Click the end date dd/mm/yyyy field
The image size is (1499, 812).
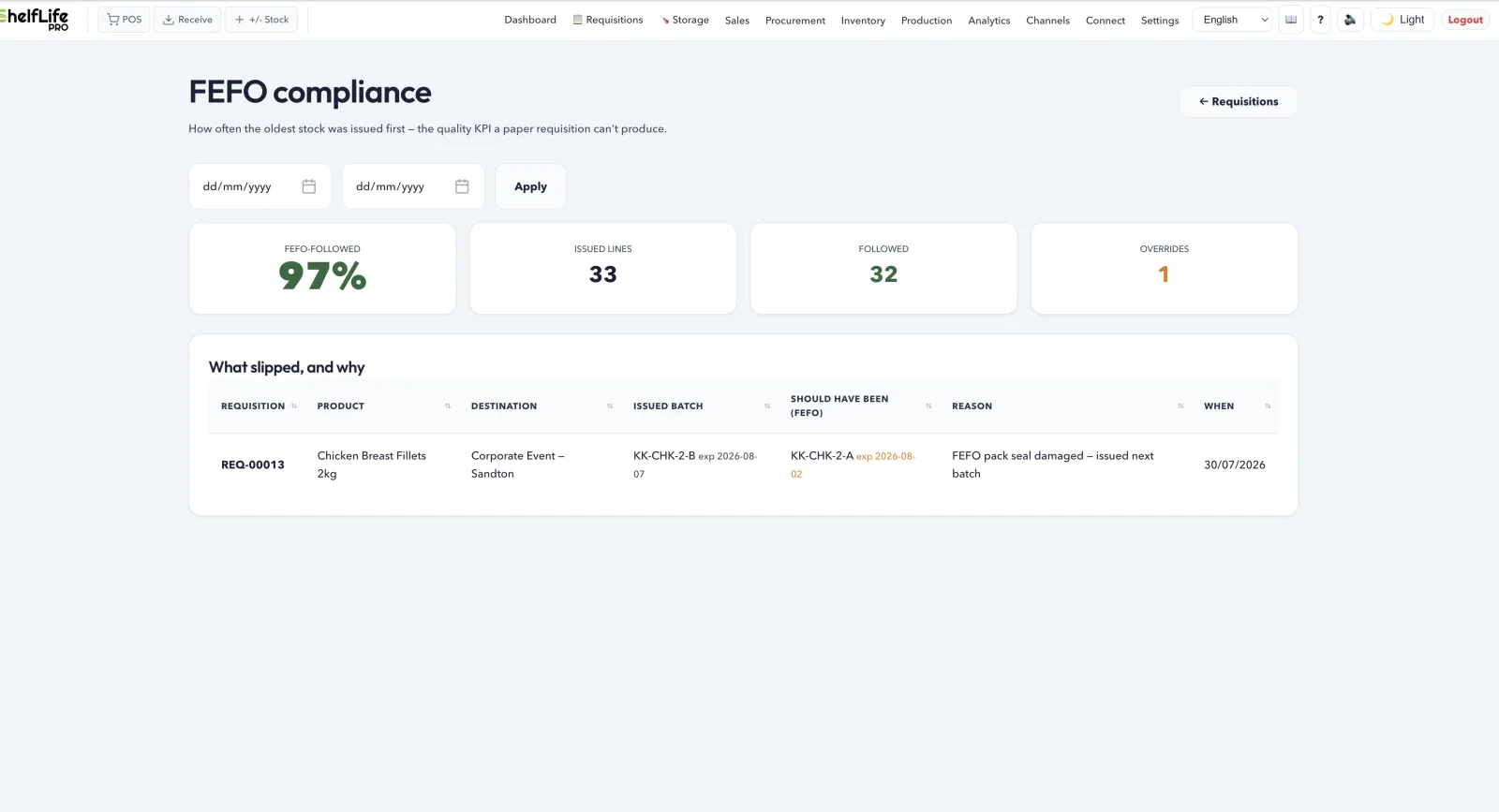tap(413, 186)
